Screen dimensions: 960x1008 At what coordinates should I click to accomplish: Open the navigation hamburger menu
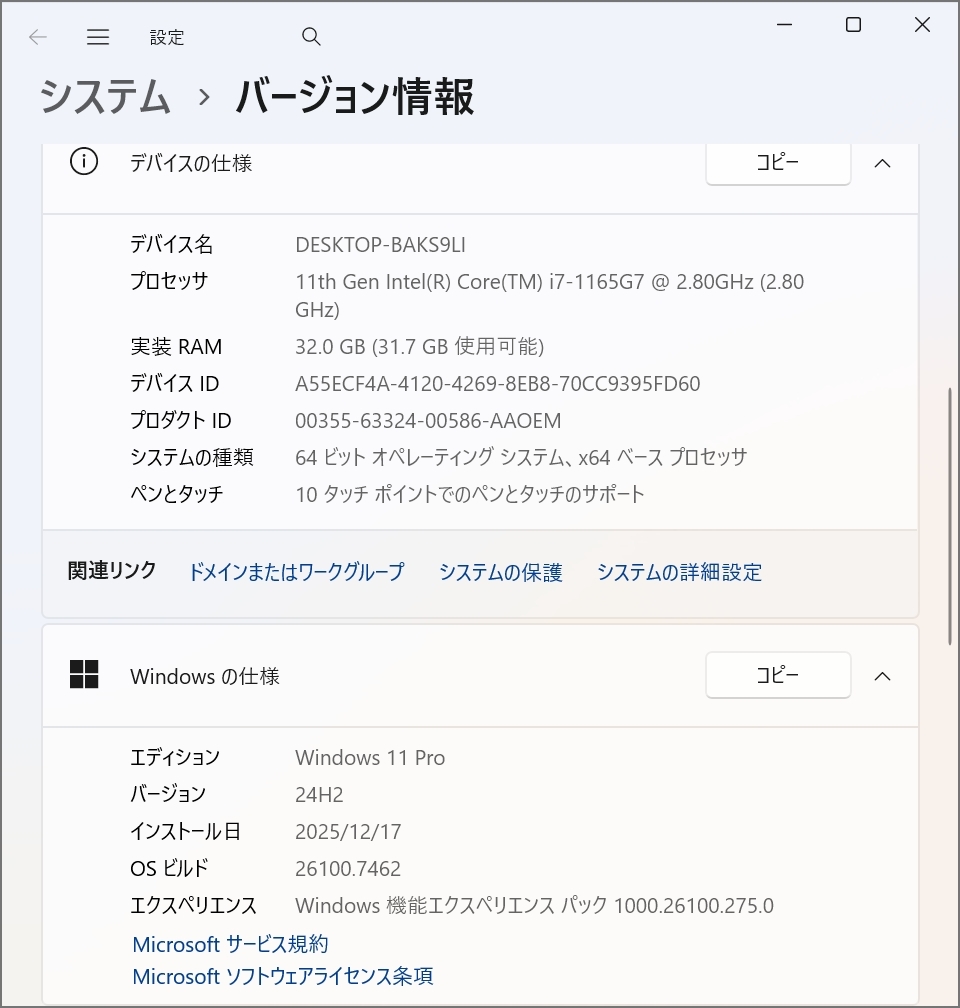click(x=98, y=36)
